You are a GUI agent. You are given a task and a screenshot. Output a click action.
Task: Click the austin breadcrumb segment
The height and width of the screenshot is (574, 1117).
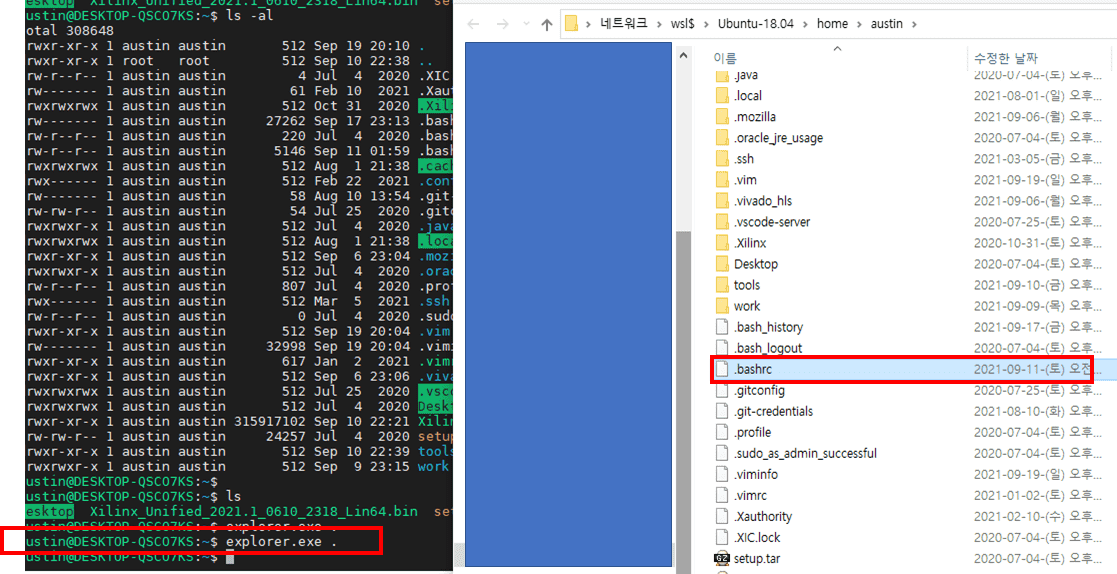886,24
